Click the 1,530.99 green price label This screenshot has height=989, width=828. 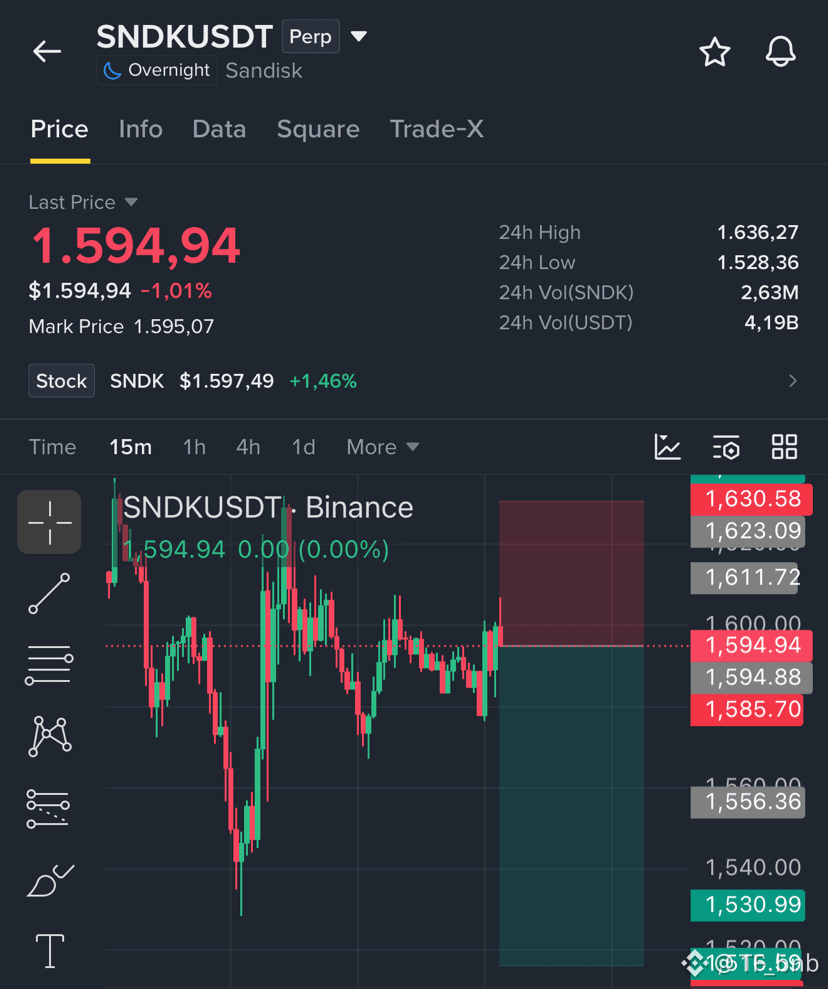pyautogui.click(x=748, y=905)
